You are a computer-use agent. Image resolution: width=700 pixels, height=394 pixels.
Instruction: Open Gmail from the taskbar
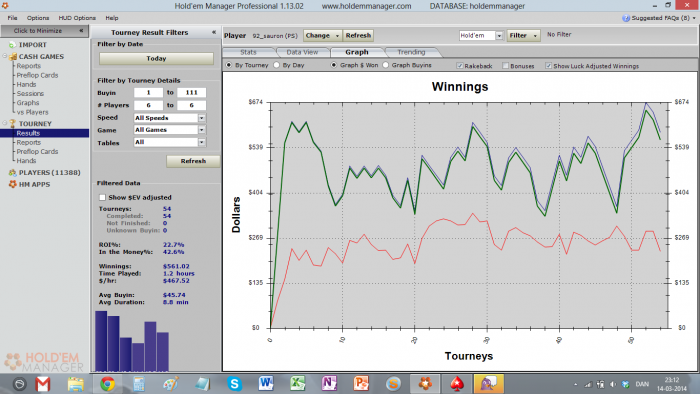pyautogui.click(x=43, y=384)
